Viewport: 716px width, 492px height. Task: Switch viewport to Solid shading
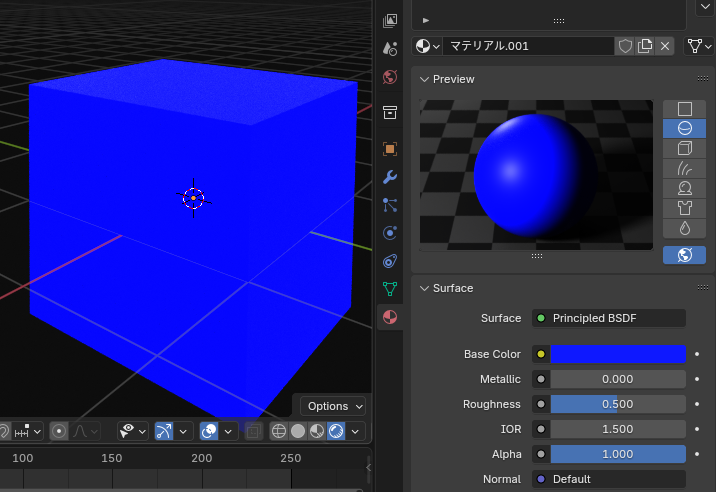tap(298, 431)
